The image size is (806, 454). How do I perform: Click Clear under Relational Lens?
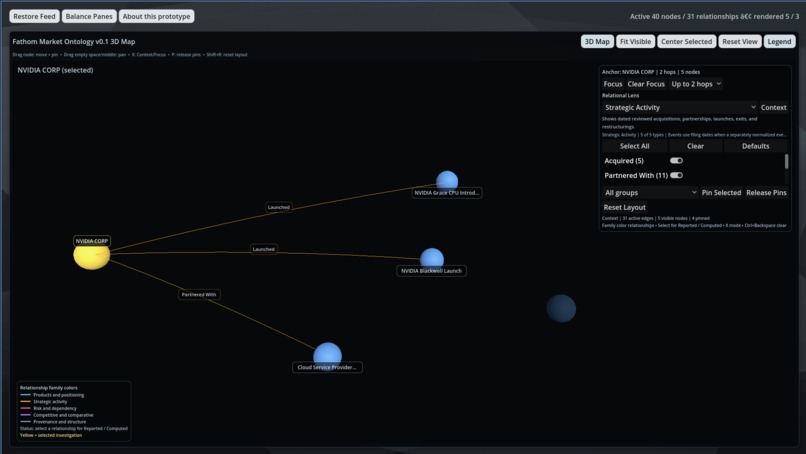[x=695, y=146]
